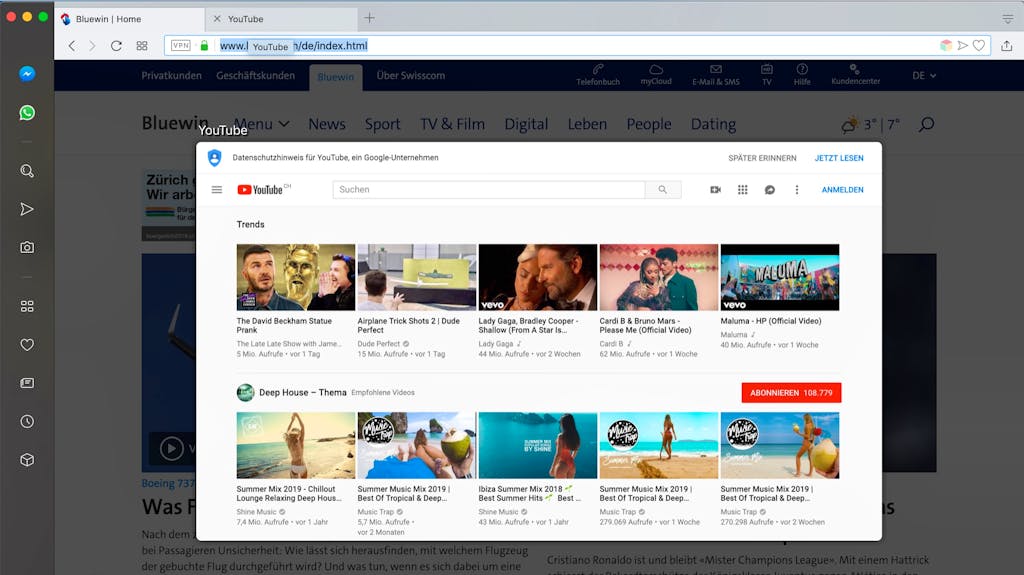1024x575 pixels.
Task: Click the Privatkunden menu item
Action: (172, 75)
